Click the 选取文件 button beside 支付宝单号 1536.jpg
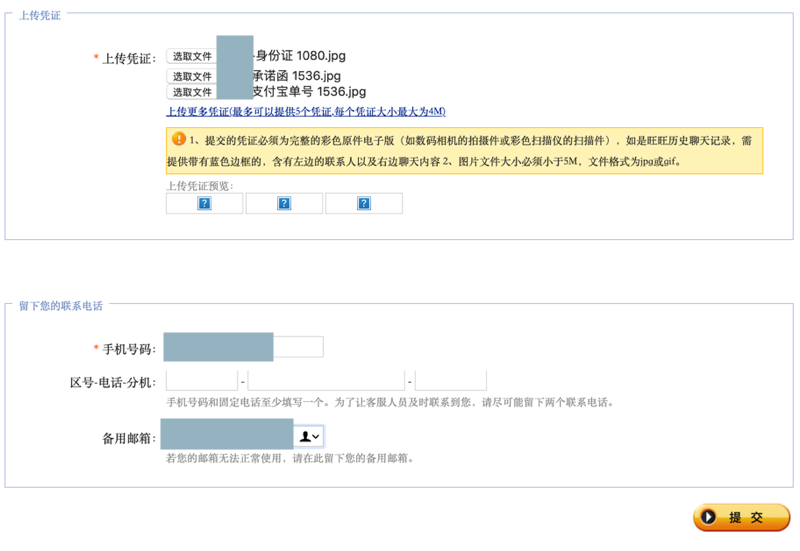 click(x=192, y=92)
